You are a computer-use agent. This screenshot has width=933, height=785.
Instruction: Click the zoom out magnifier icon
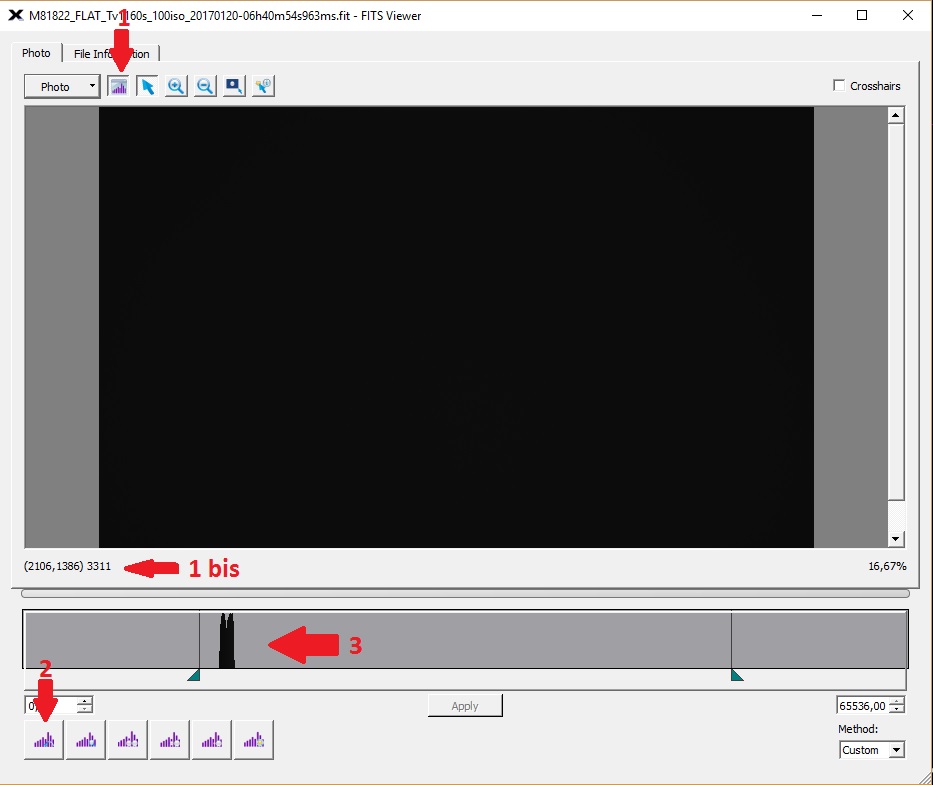[205, 87]
